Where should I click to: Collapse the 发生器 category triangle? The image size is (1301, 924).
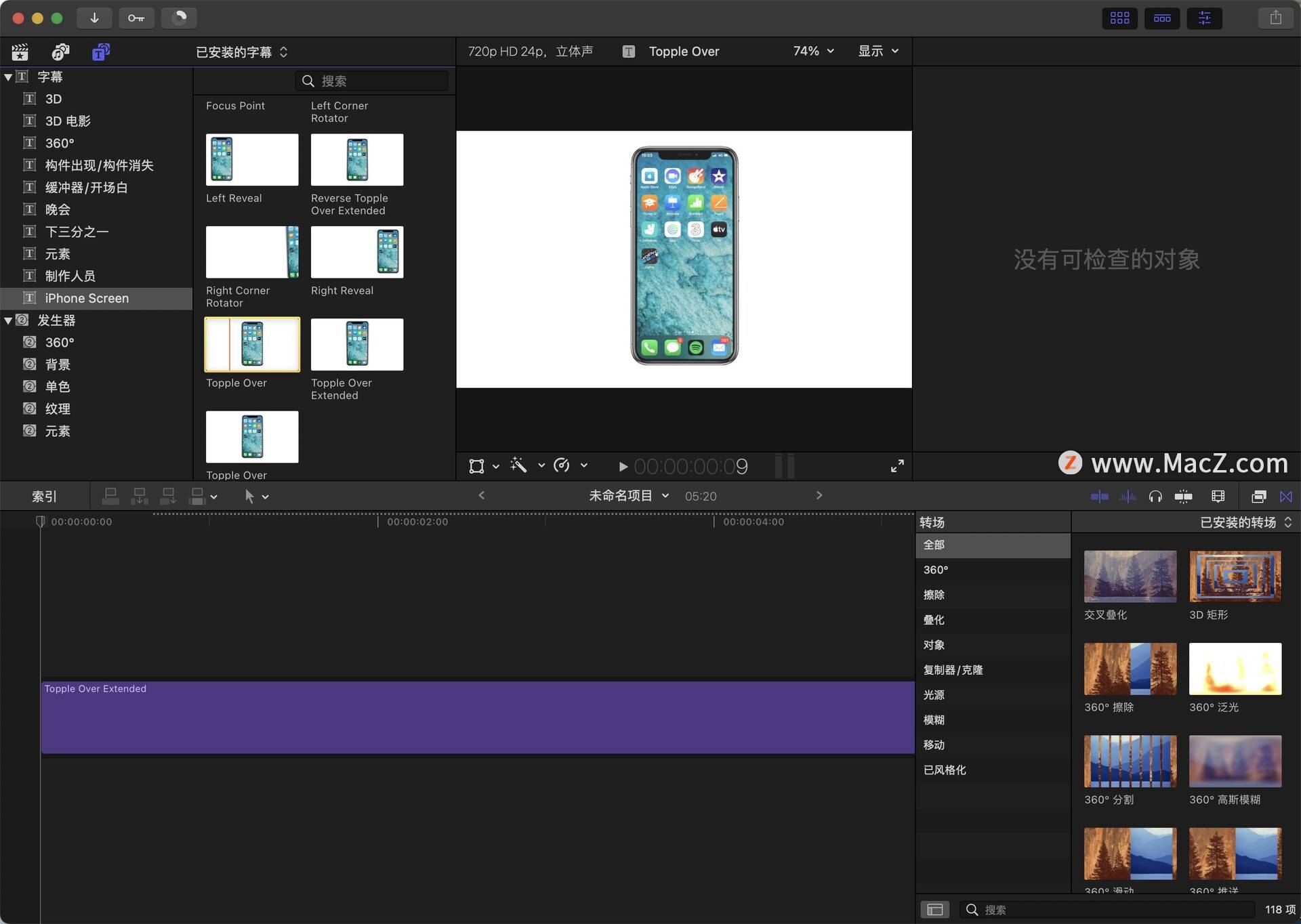[x=8, y=320]
